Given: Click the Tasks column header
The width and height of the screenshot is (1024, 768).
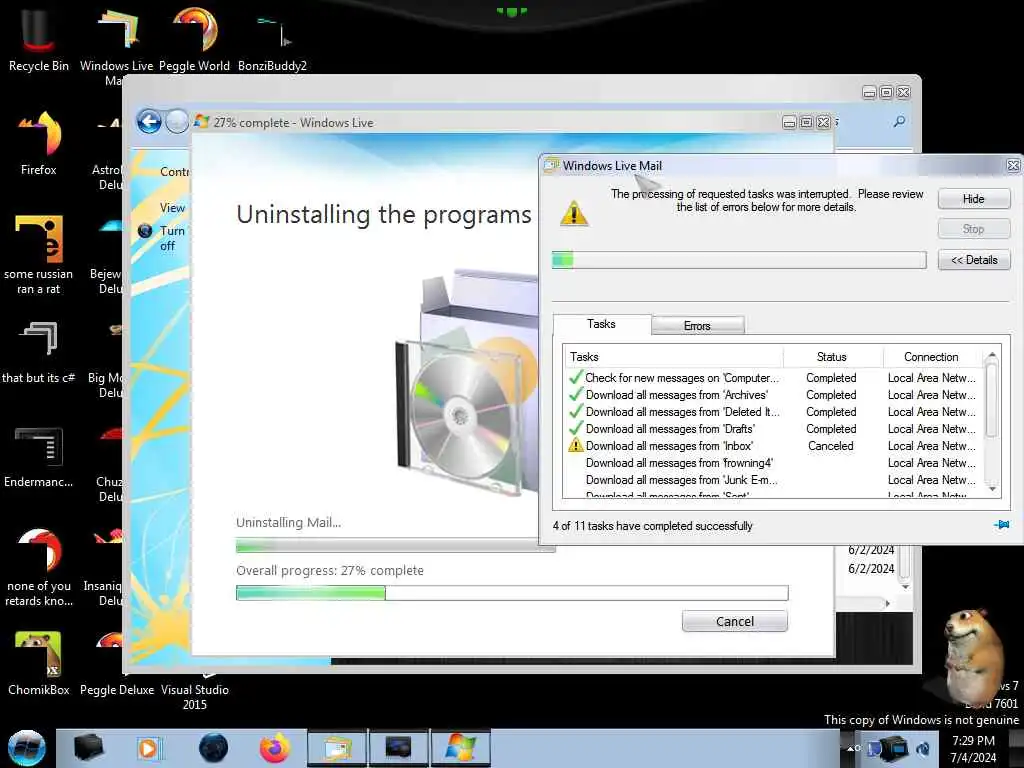Looking at the screenshot, I should [x=673, y=357].
